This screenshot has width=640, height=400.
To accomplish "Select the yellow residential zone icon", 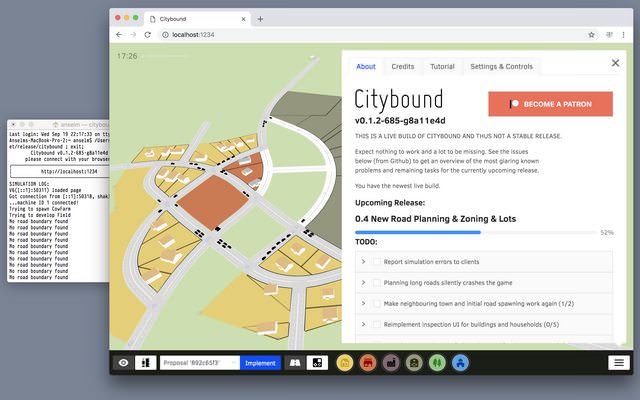I will [x=344, y=362].
